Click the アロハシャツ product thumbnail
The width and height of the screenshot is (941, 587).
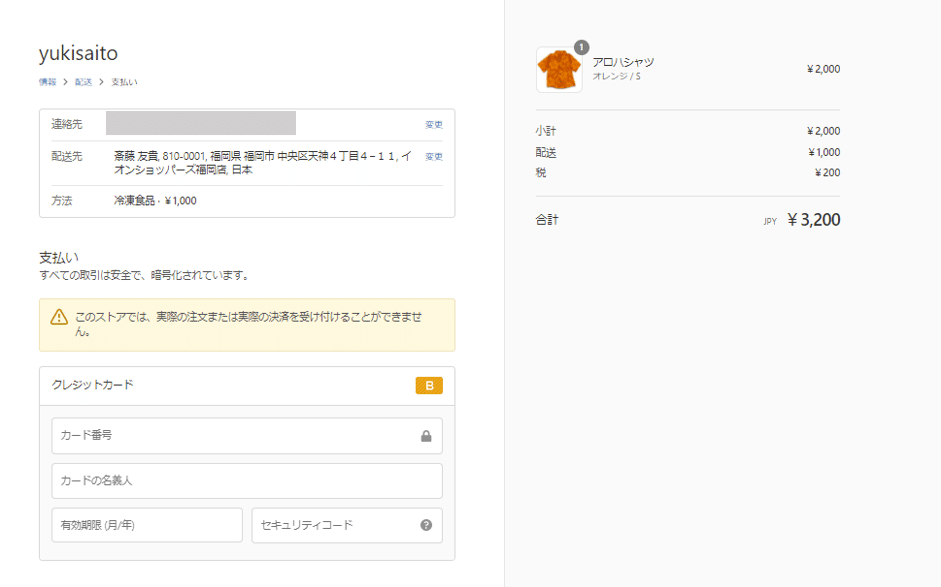coord(559,68)
